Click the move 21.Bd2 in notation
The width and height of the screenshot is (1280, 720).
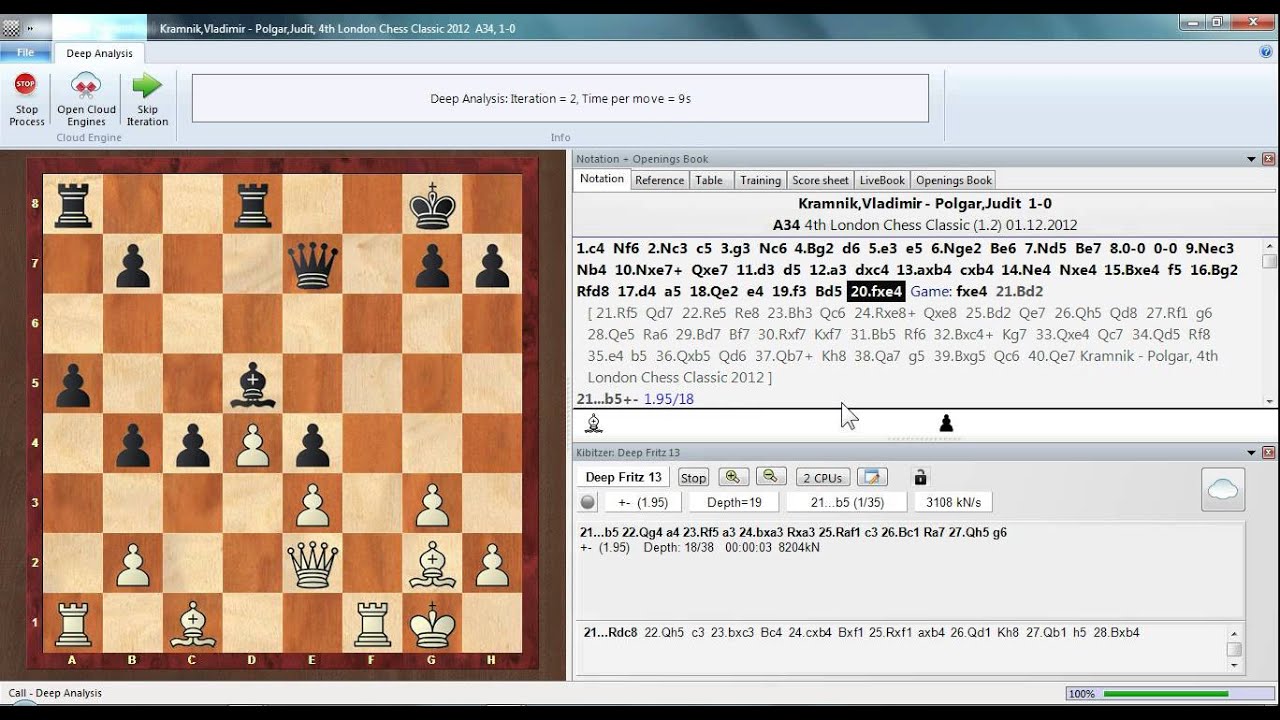click(1019, 291)
